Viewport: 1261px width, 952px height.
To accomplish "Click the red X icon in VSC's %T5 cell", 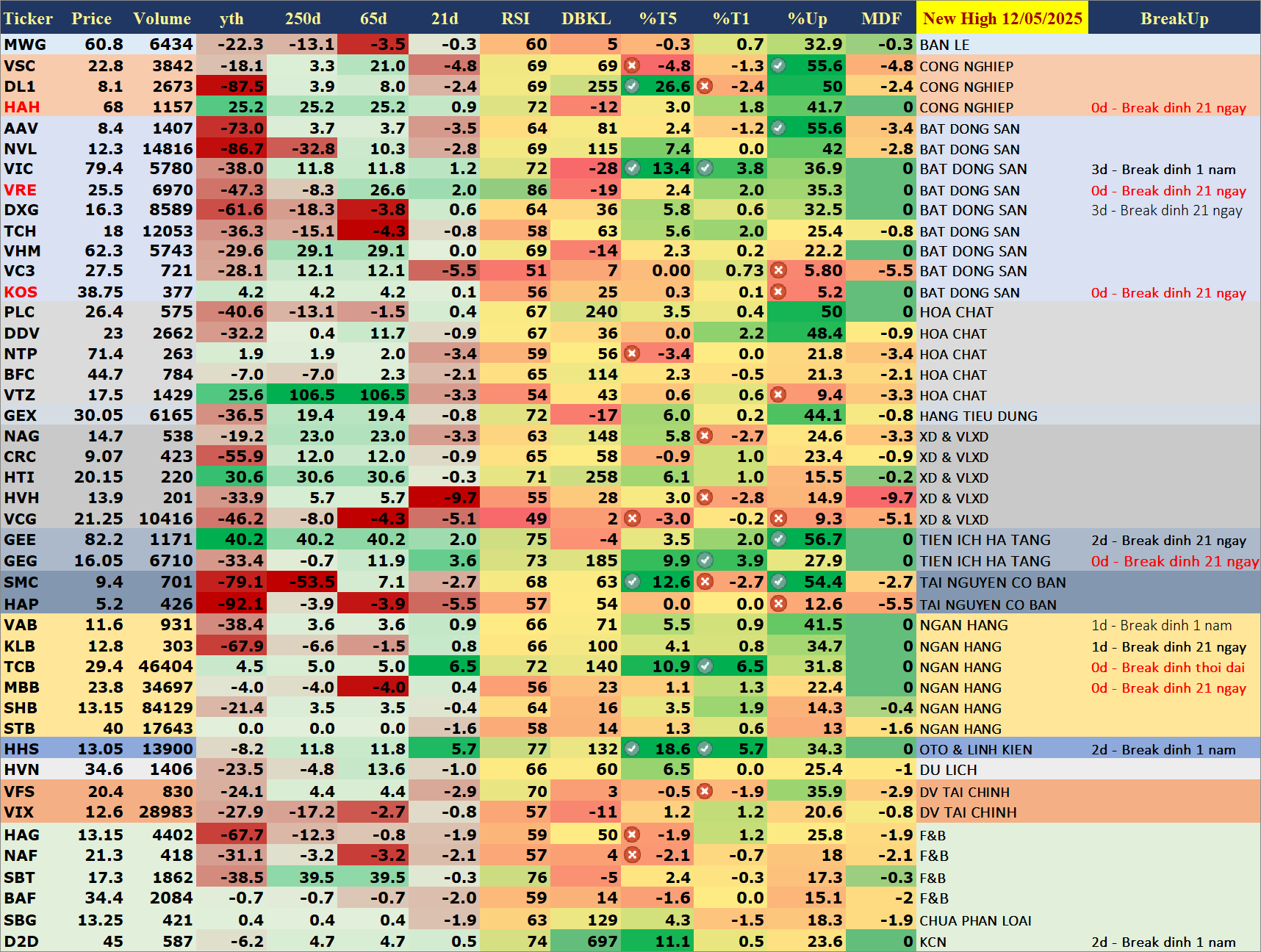I will (x=631, y=65).
